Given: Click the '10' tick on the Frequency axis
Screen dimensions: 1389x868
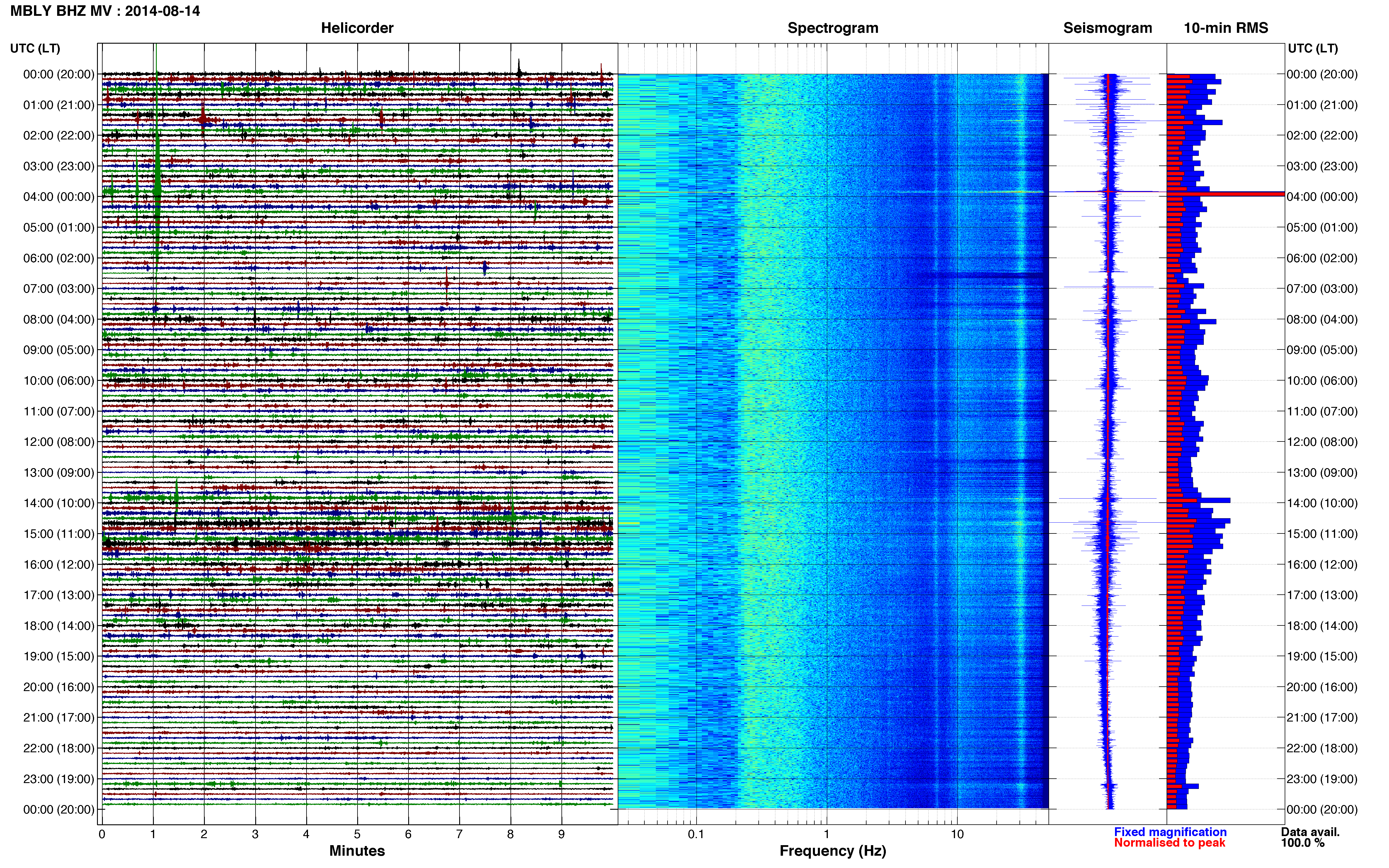Looking at the screenshot, I should point(957,835).
